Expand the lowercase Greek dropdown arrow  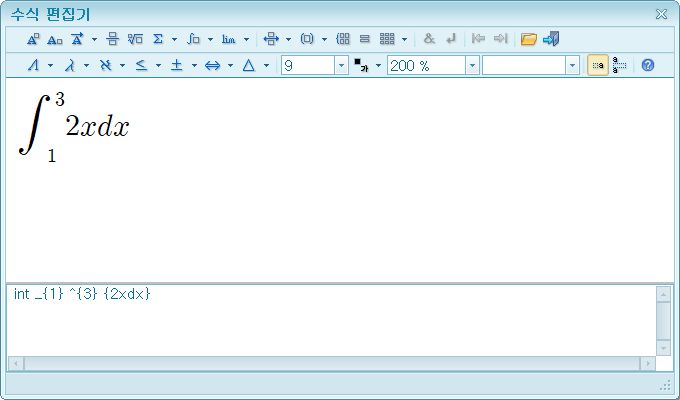pyautogui.click(x=86, y=66)
